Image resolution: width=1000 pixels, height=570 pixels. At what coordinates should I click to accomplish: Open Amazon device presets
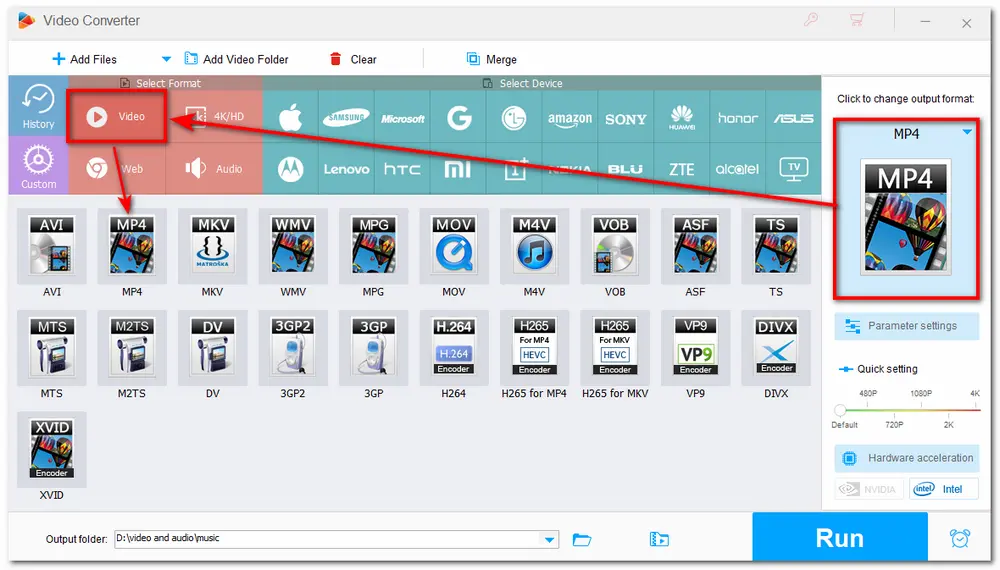point(570,118)
